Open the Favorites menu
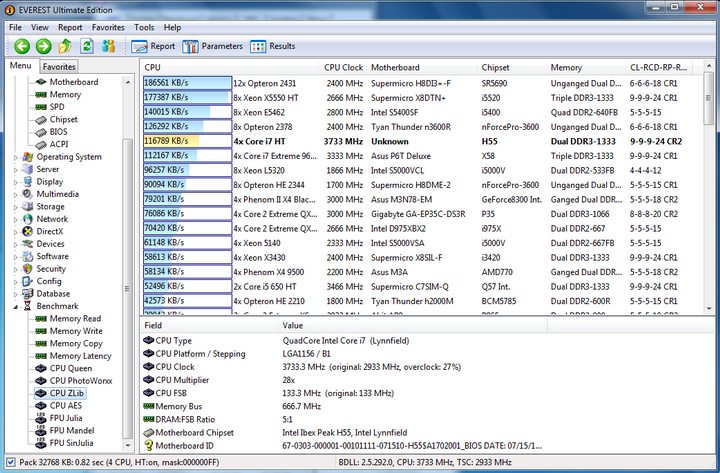The image size is (720, 473). [108, 28]
